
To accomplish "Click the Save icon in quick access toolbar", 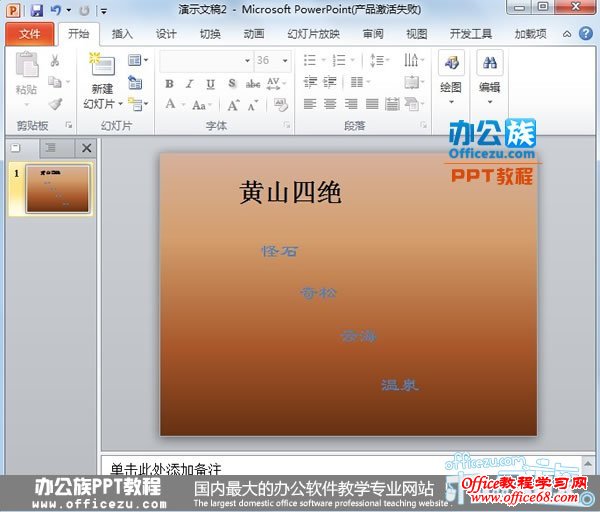I will (x=37, y=10).
